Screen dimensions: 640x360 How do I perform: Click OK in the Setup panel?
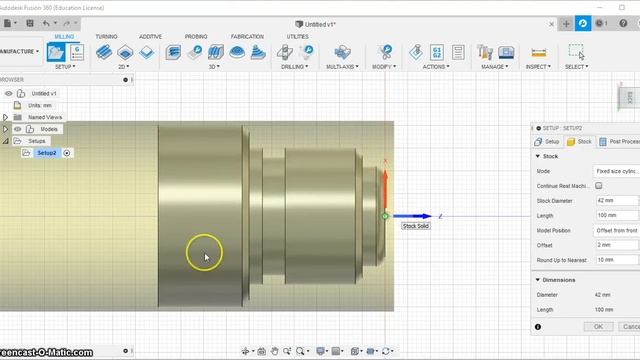(598, 327)
